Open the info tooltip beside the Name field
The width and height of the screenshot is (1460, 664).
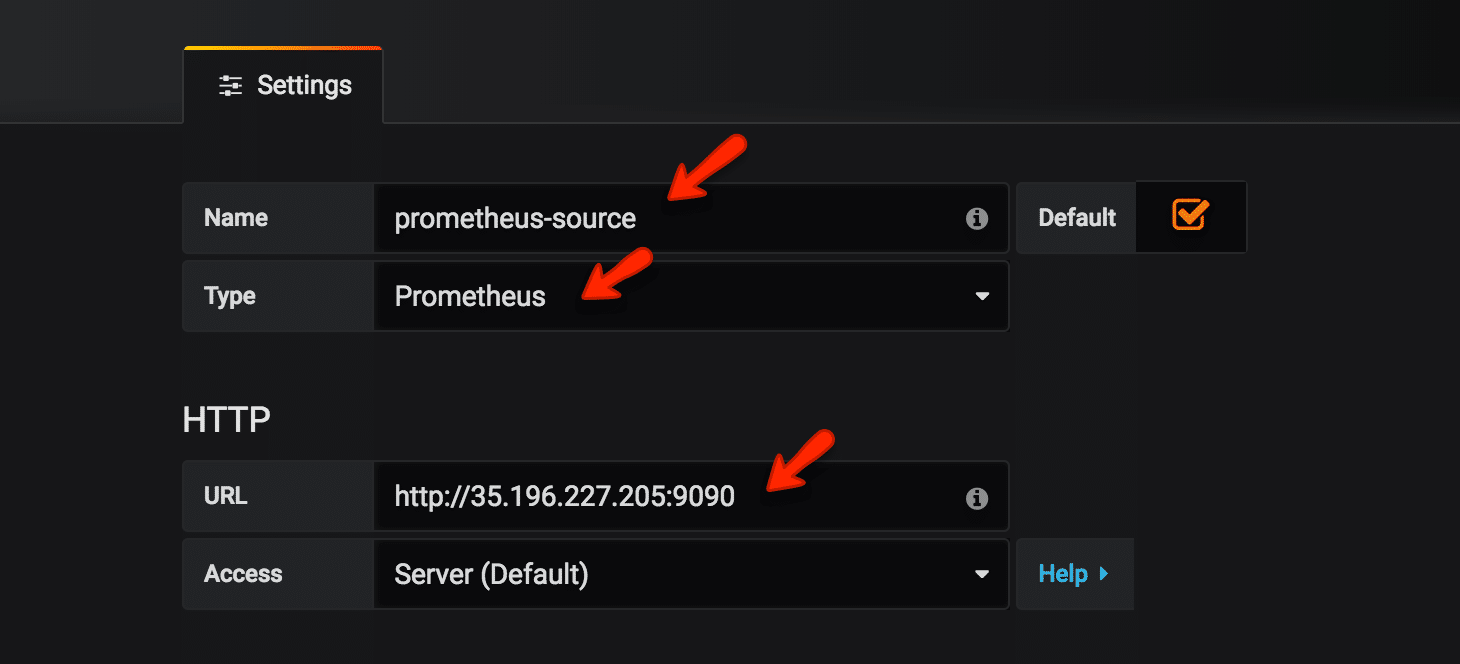pos(979,217)
